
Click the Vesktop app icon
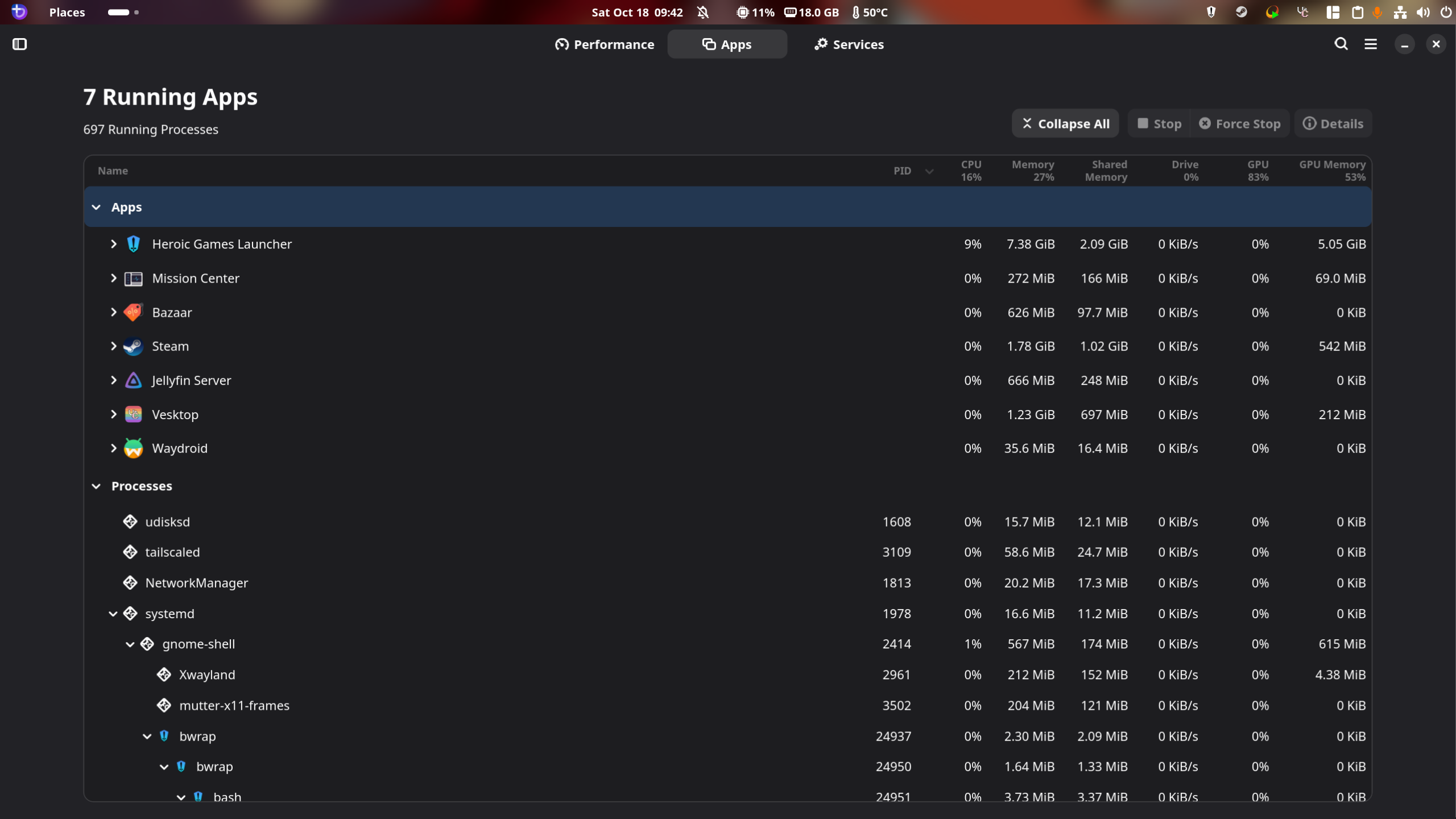coord(133,415)
